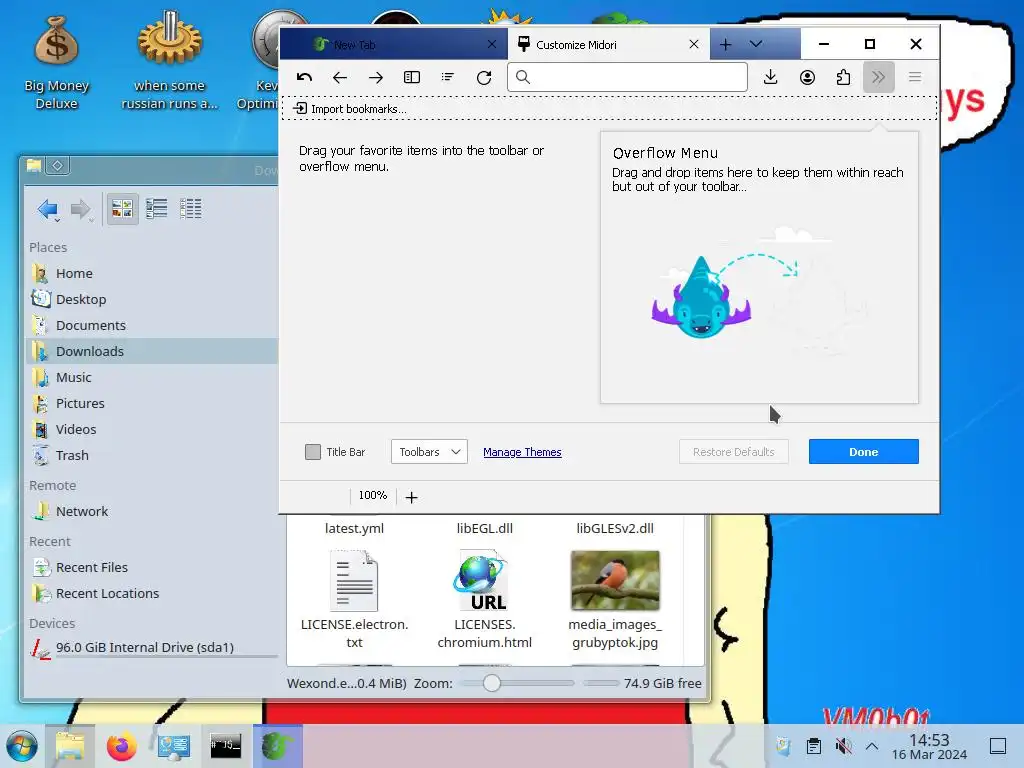Open Trash in the Places panel
Image resolution: width=1024 pixels, height=768 pixels.
(152, 456)
